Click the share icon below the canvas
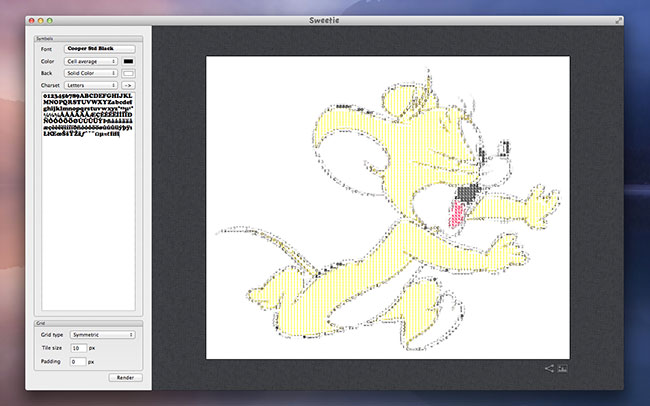Viewport: 650px width, 406px height. click(549, 369)
